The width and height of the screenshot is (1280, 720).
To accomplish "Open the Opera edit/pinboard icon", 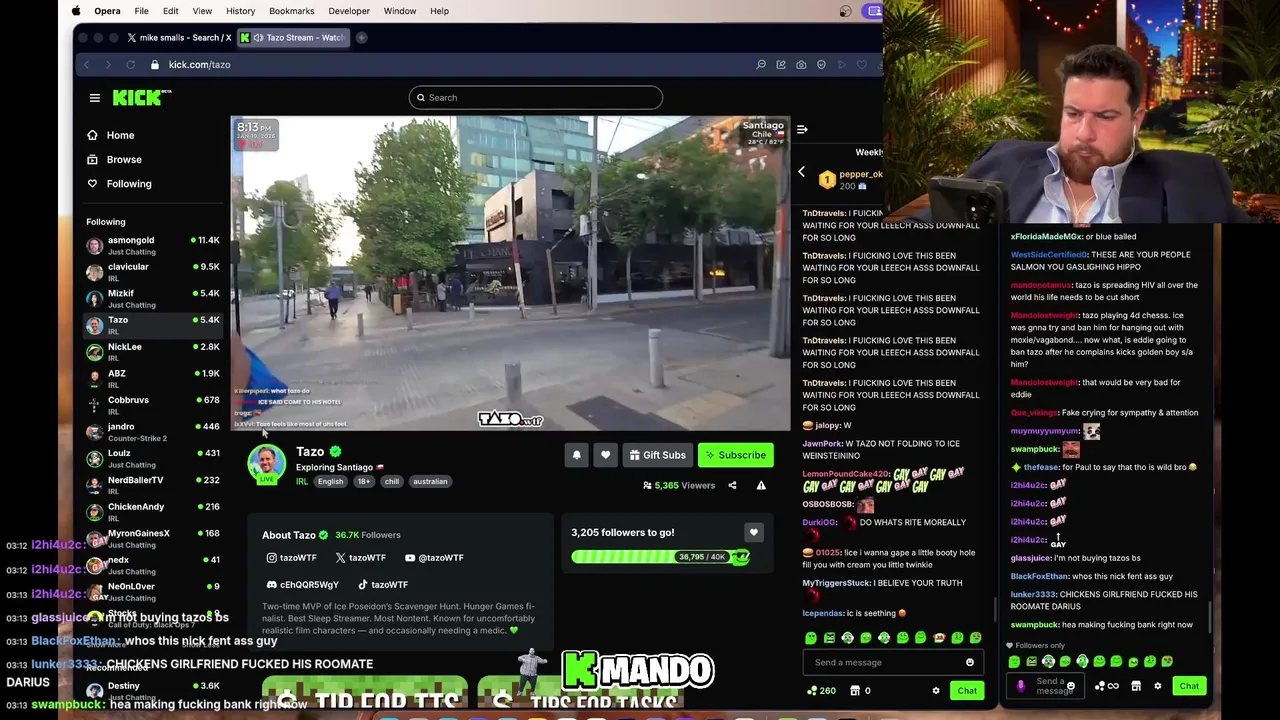I will tap(781, 65).
